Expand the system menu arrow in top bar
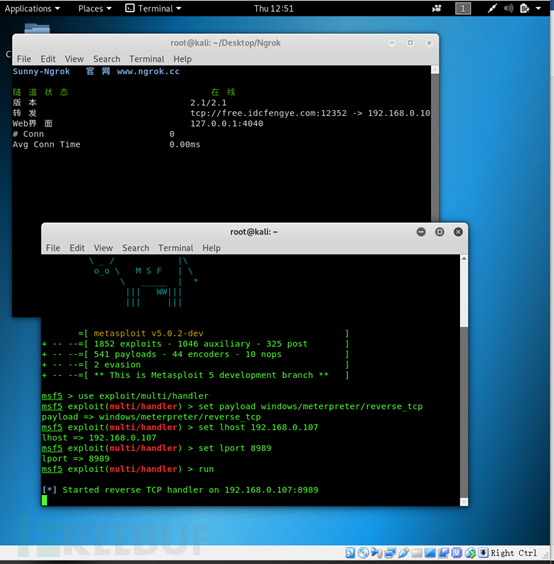 pos(538,8)
